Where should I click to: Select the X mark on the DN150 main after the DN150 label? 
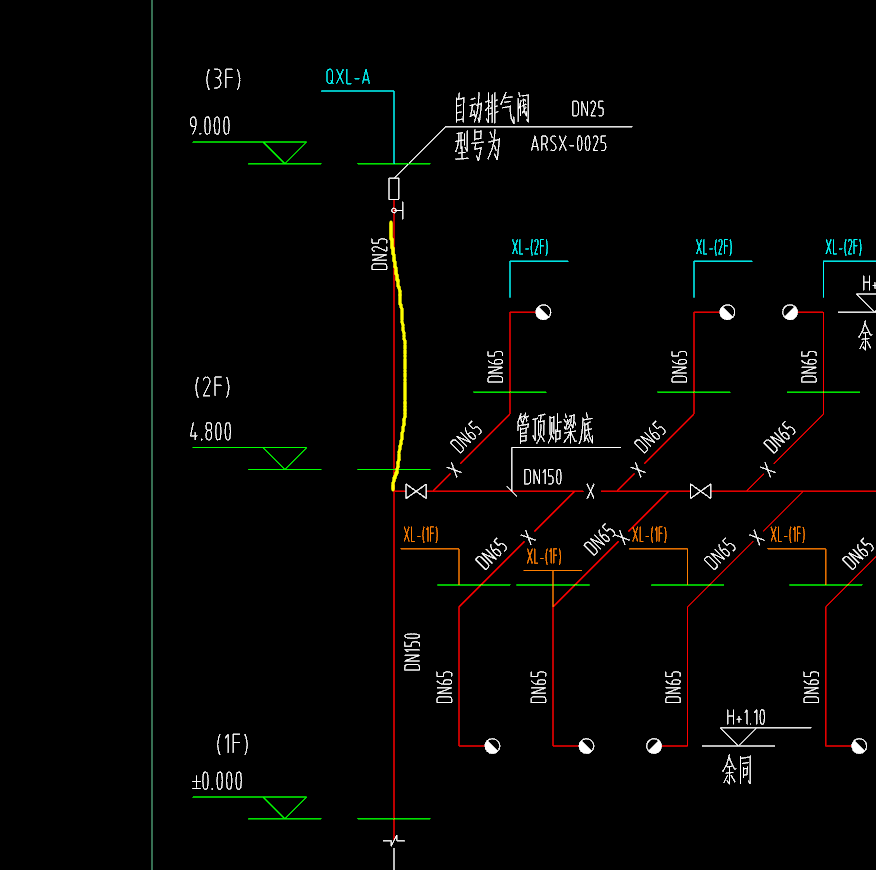(591, 491)
